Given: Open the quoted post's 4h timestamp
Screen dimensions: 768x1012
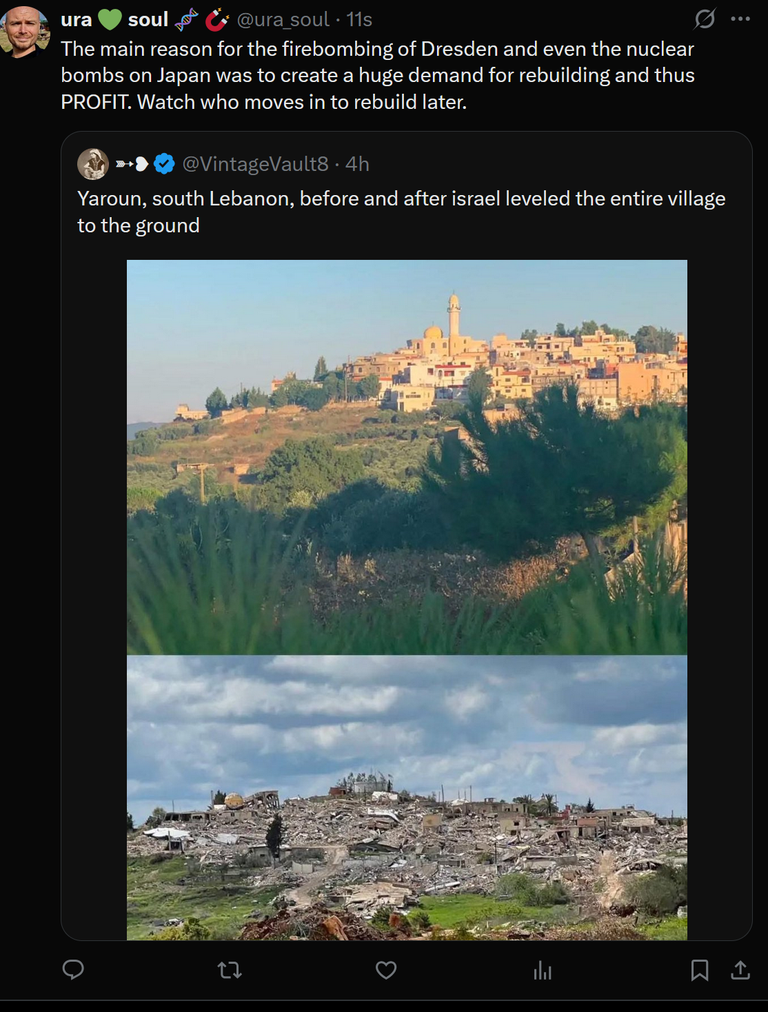Looking at the screenshot, I should tap(357, 164).
